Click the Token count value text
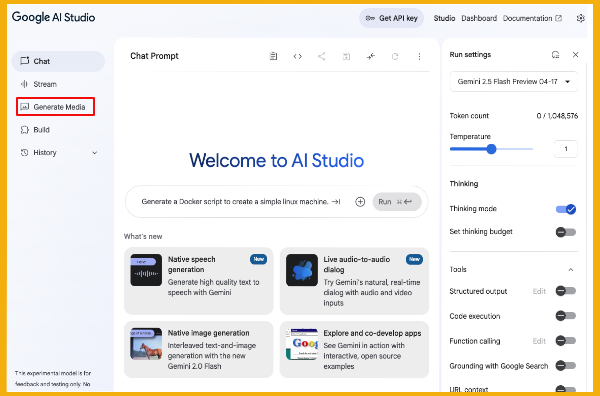 pos(557,116)
